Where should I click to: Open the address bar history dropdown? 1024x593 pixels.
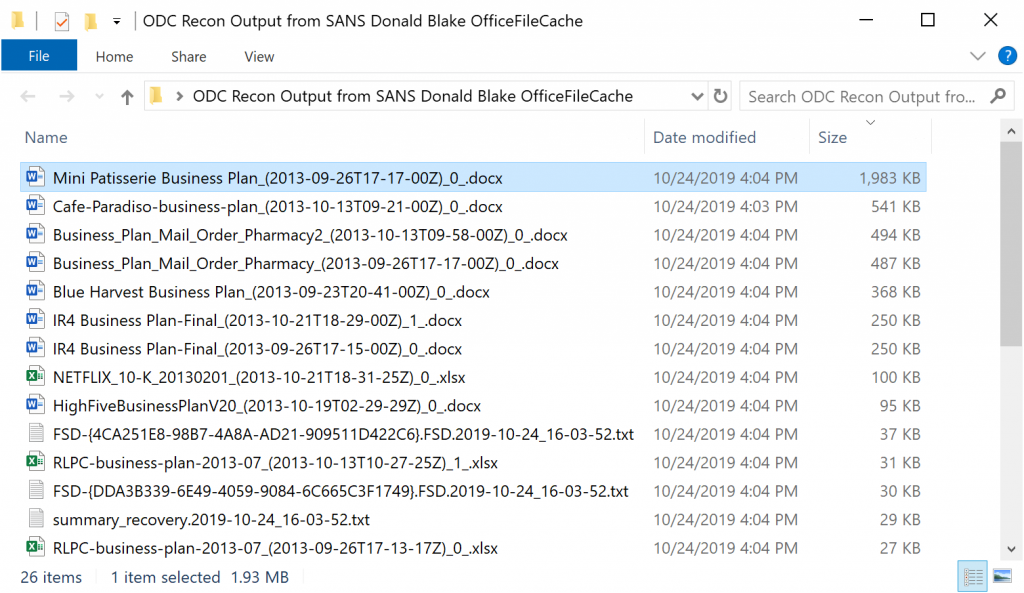697,97
